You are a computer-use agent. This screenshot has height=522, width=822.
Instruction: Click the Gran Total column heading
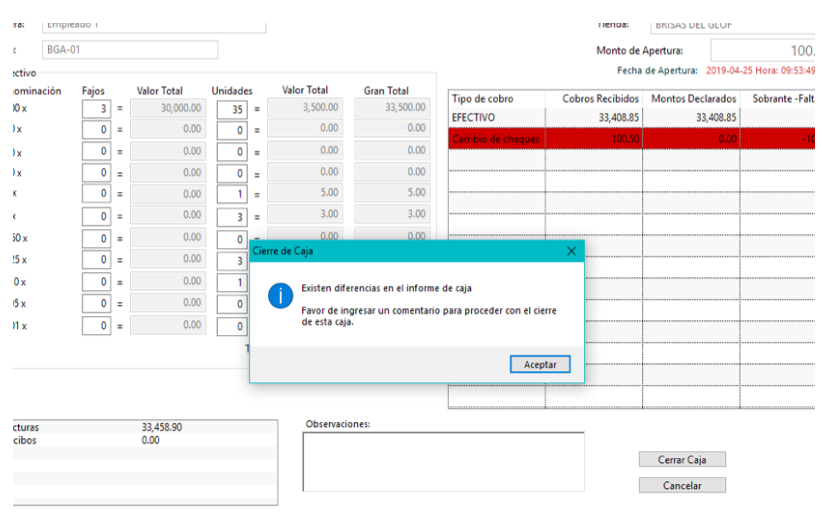tap(386, 91)
